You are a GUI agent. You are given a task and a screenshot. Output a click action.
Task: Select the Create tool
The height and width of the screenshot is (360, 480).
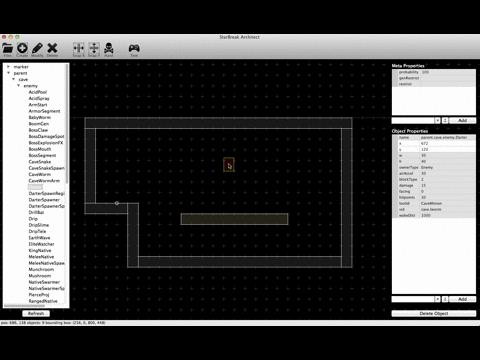(22, 50)
